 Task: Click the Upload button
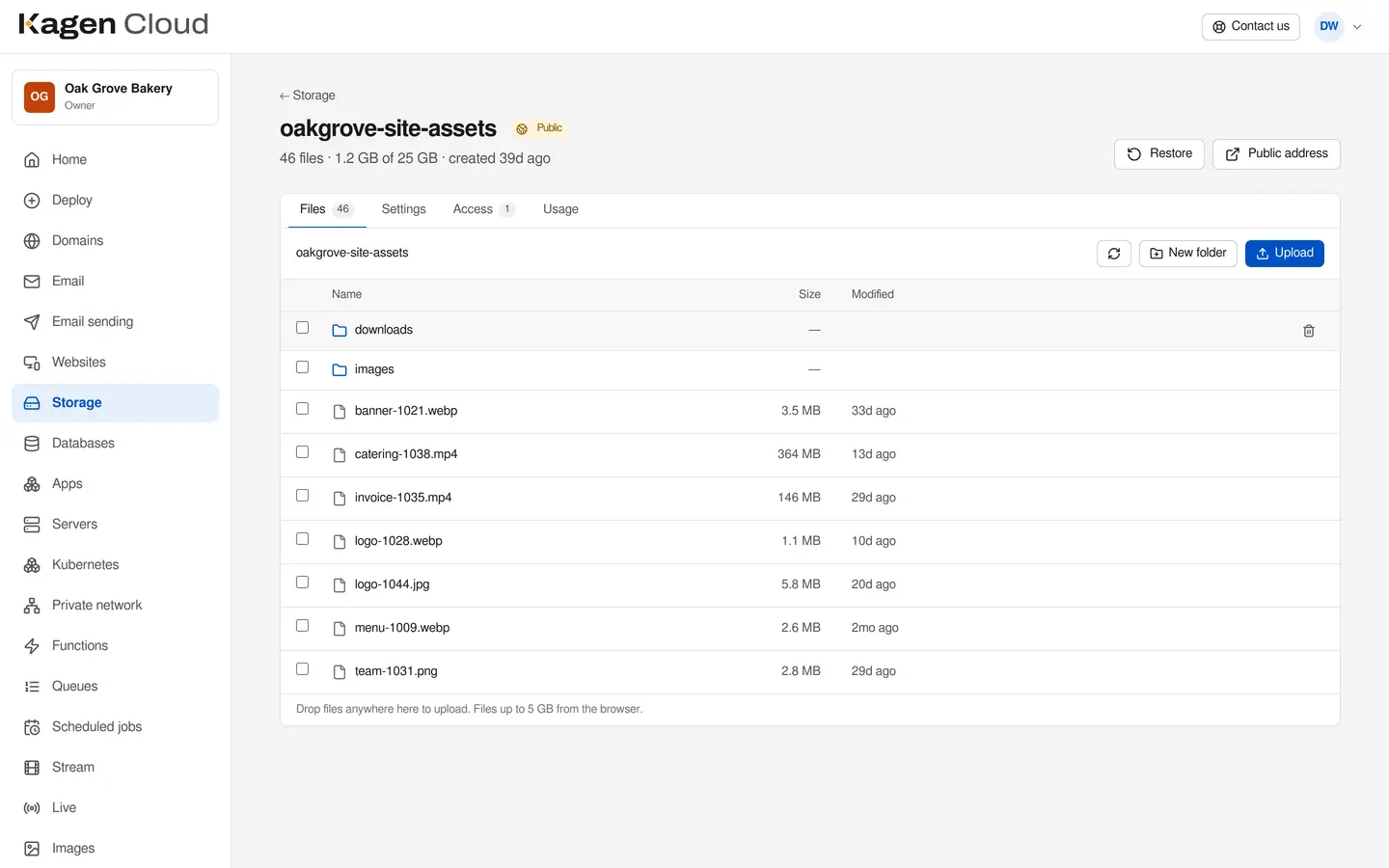(x=1285, y=254)
